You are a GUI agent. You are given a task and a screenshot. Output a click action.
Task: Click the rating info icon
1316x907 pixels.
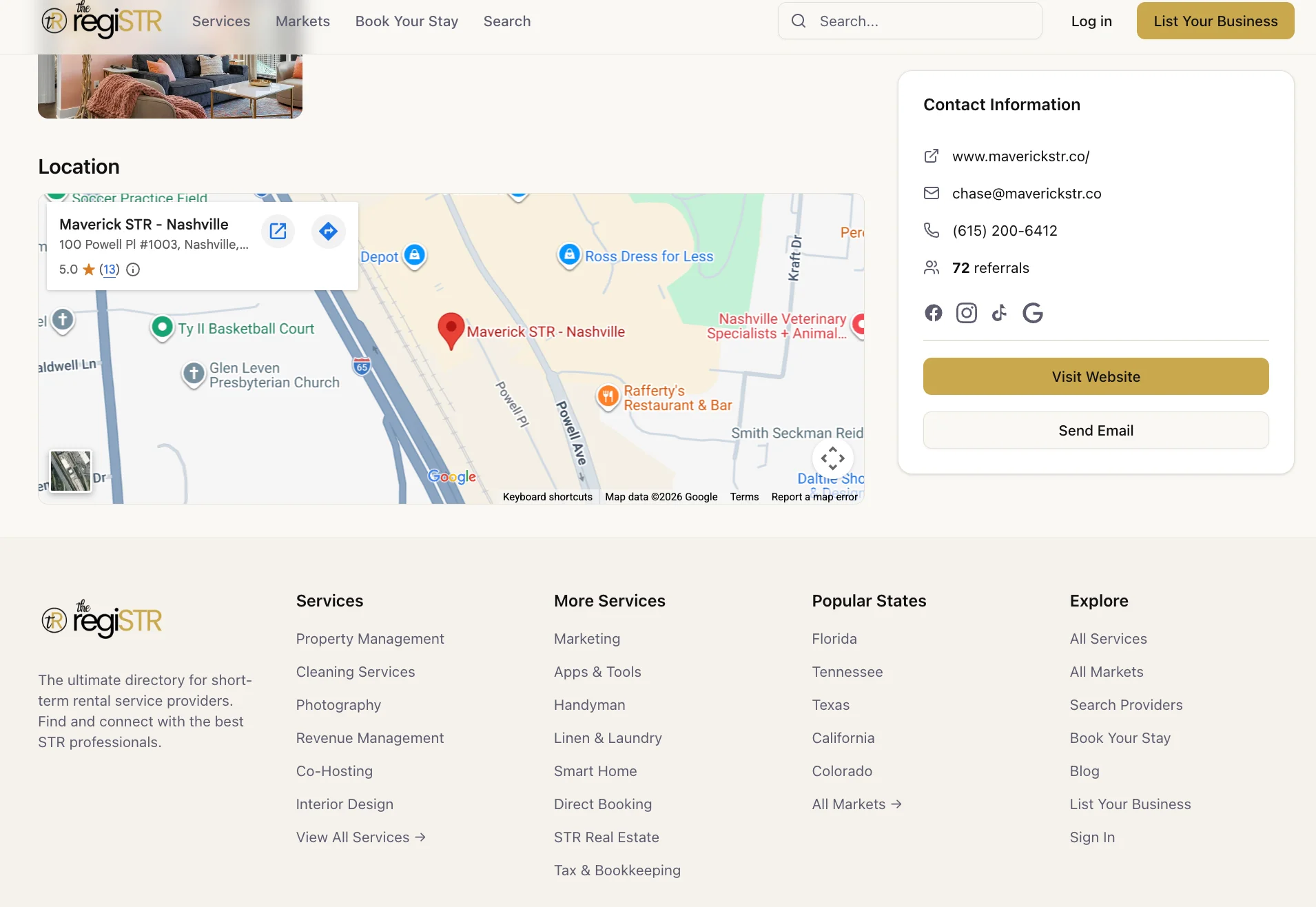[133, 269]
